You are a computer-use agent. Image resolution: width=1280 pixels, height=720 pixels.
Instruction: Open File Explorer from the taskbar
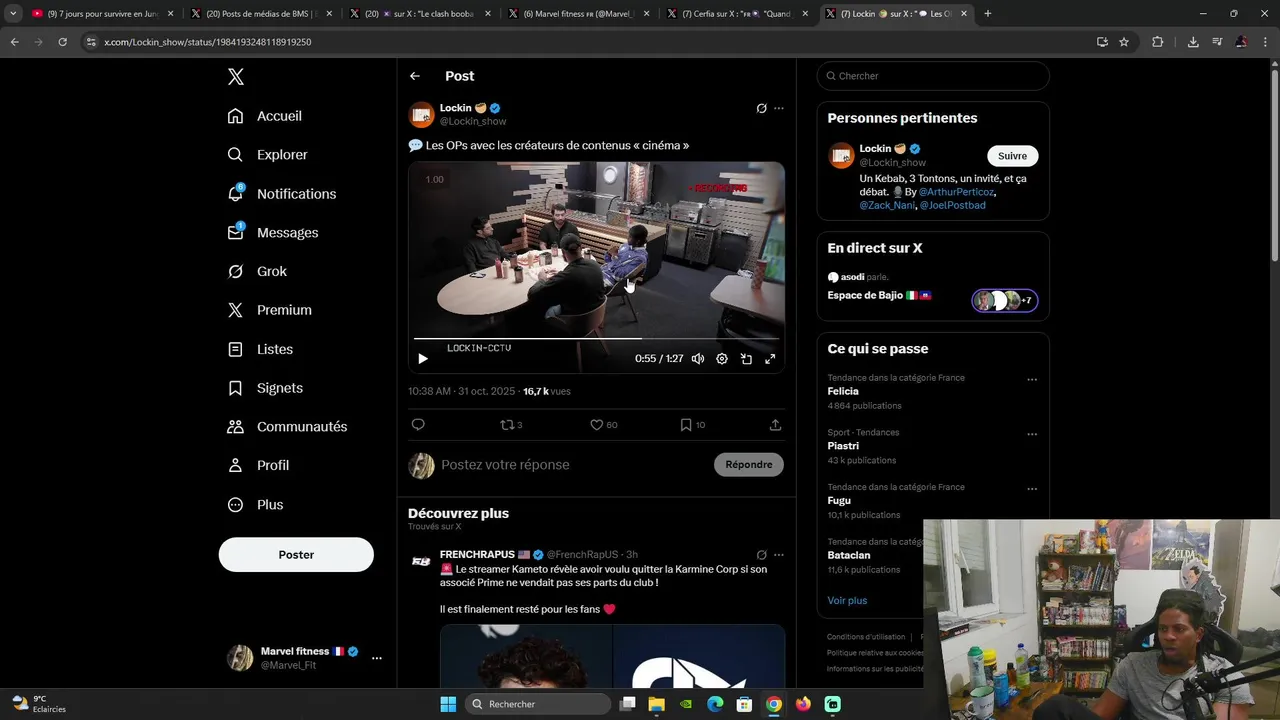click(x=657, y=704)
